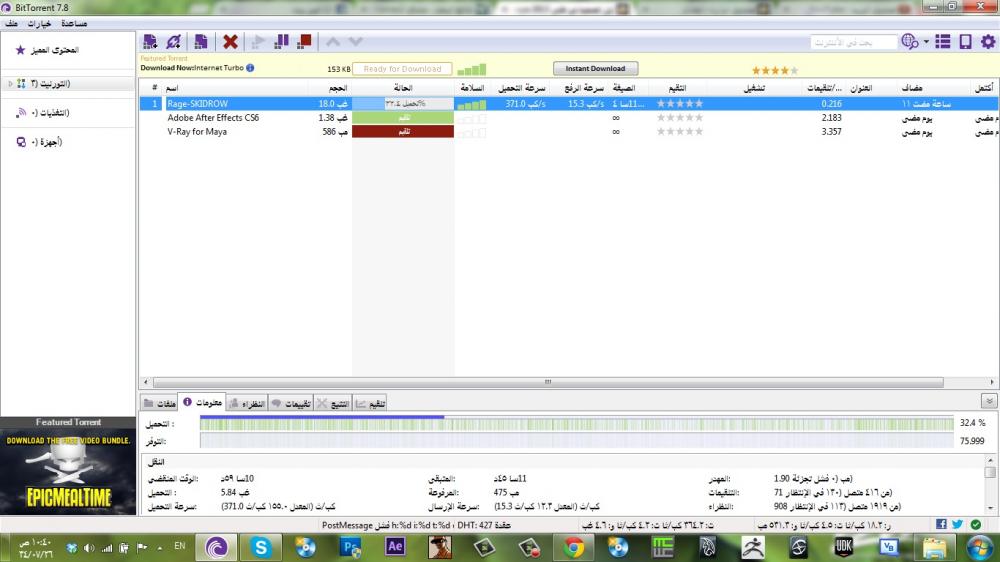Switch to the Trackers tab with X icon
This screenshot has width=1000, height=562.
(x=333, y=403)
